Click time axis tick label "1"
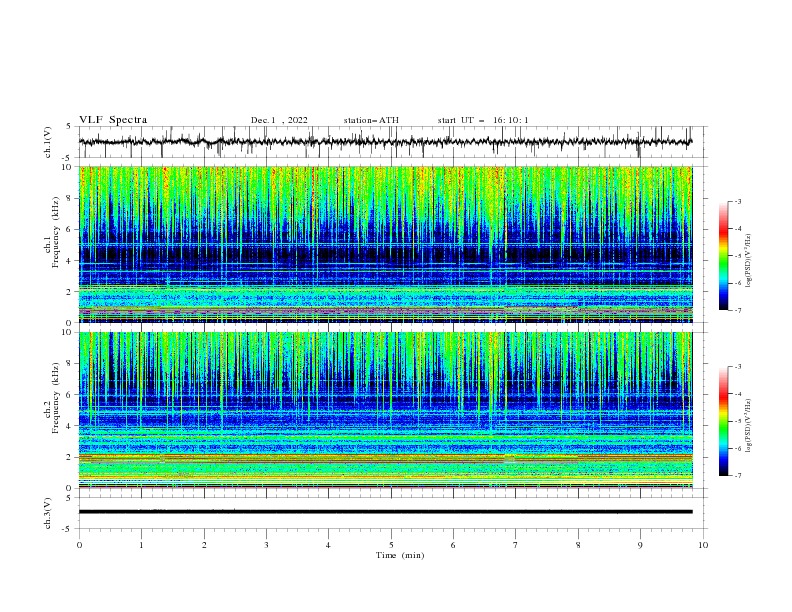Screen dimensions: 792x612 click(x=141, y=545)
